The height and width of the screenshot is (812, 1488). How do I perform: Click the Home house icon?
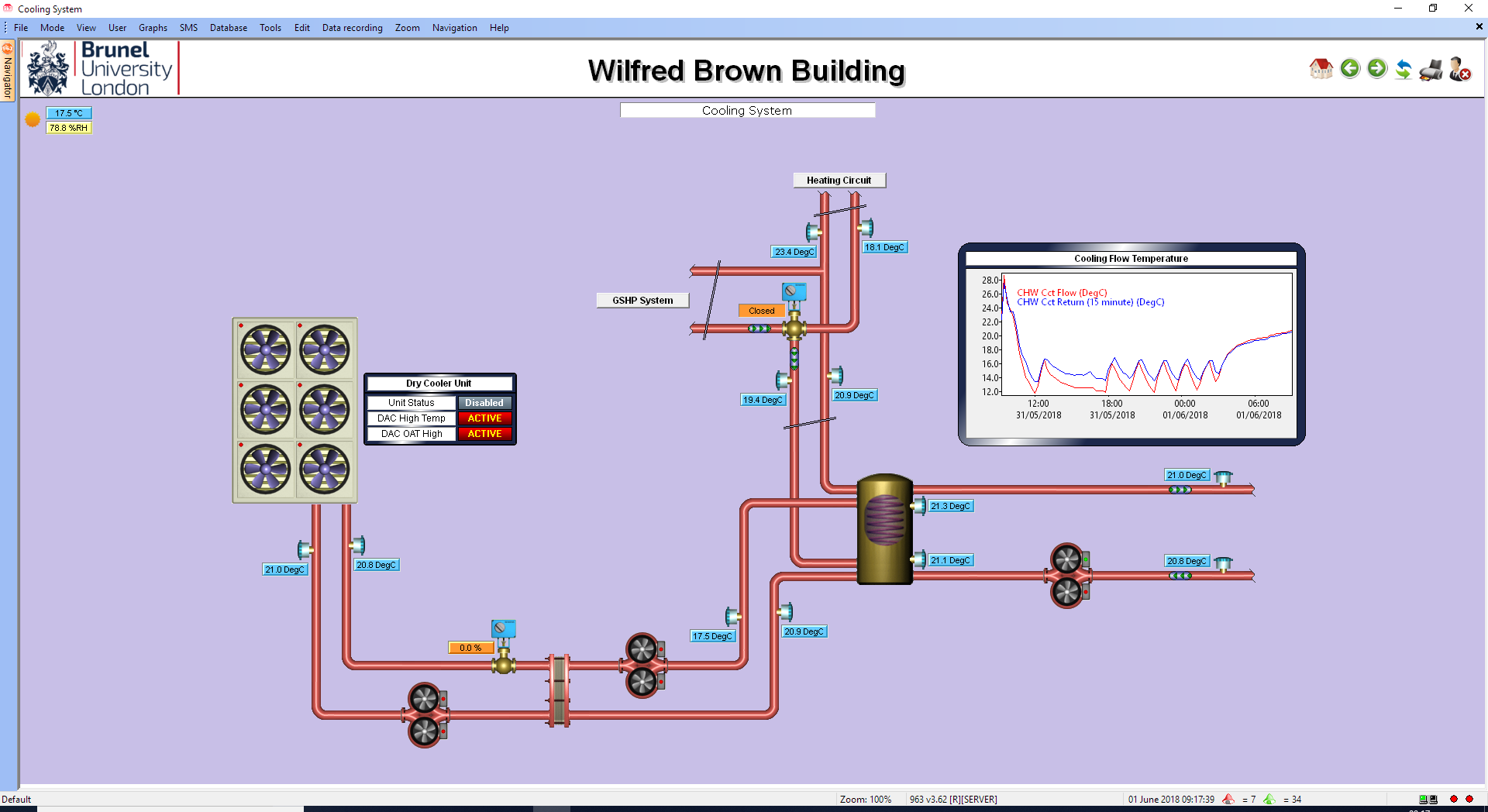1321,69
